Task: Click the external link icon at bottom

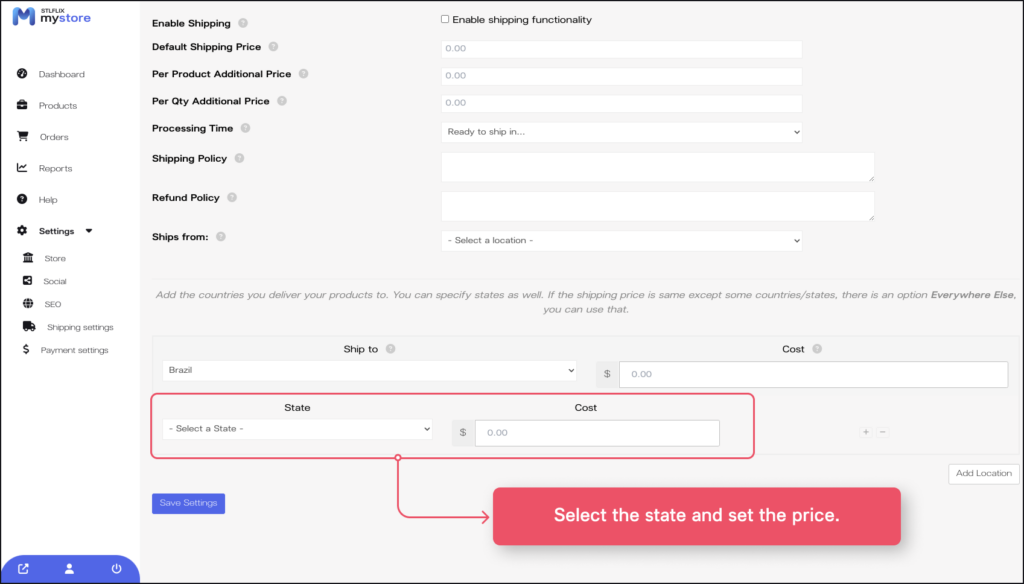Action: click(x=24, y=569)
